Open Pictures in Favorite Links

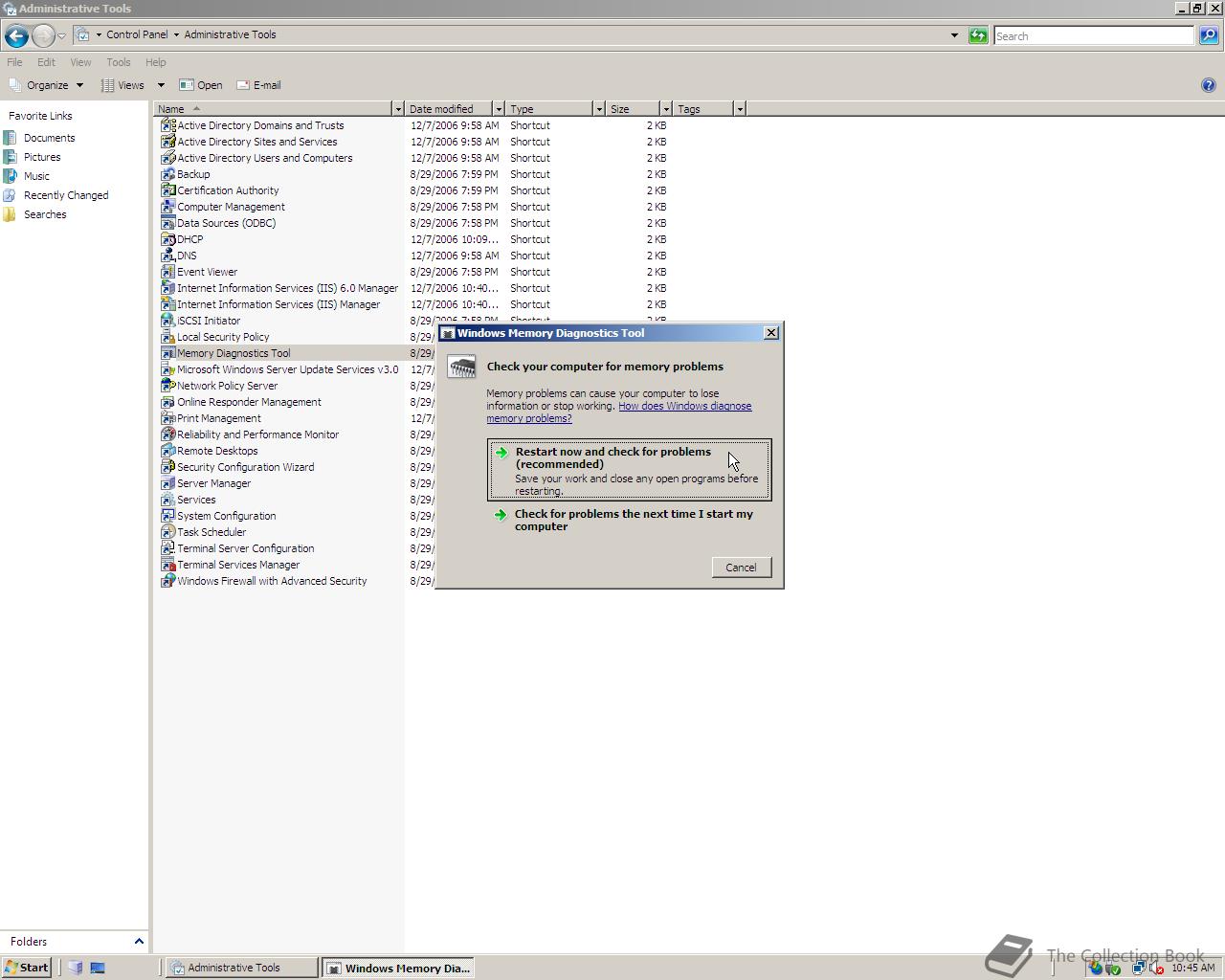(42, 157)
